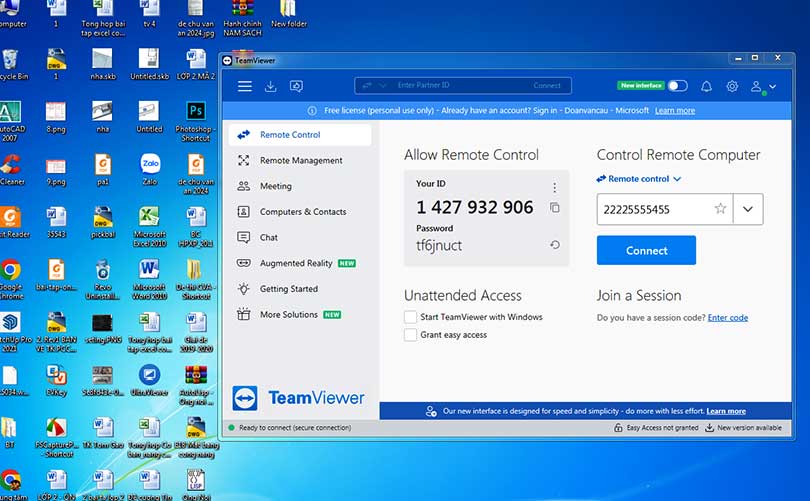Image resolution: width=810 pixels, height=501 pixels.
Task: Select the UltraViewer desktop icon
Action: [149, 380]
